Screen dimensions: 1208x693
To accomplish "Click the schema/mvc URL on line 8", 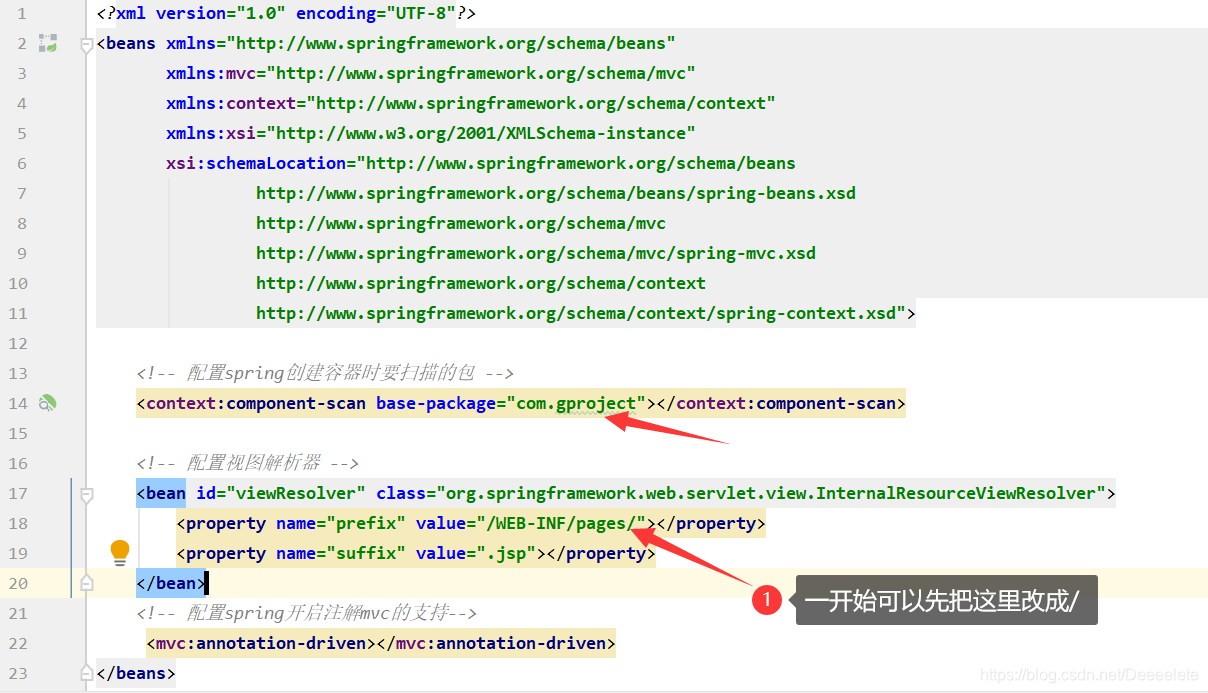I will pyautogui.click(x=461, y=223).
